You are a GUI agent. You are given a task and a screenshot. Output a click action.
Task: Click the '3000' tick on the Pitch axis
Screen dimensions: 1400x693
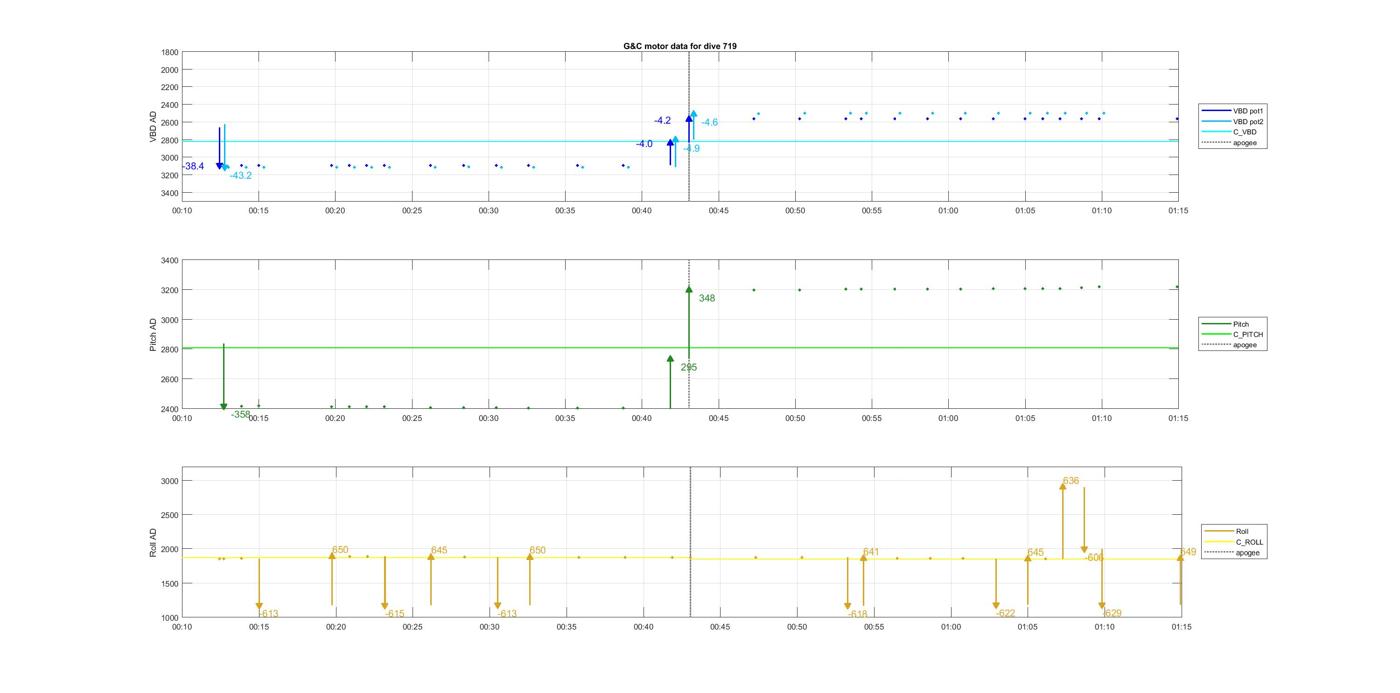pyautogui.click(x=169, y=320)
